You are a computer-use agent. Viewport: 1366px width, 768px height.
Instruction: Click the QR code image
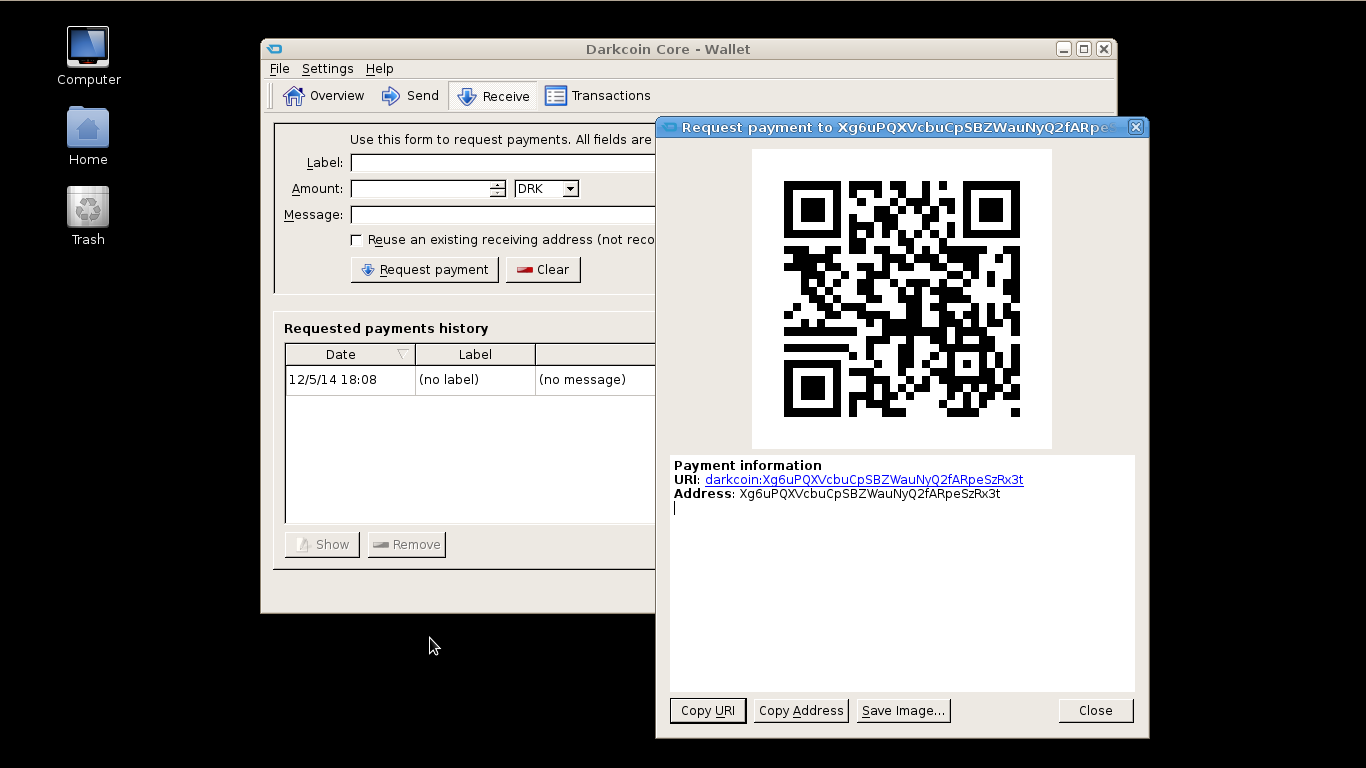point(902,299)
